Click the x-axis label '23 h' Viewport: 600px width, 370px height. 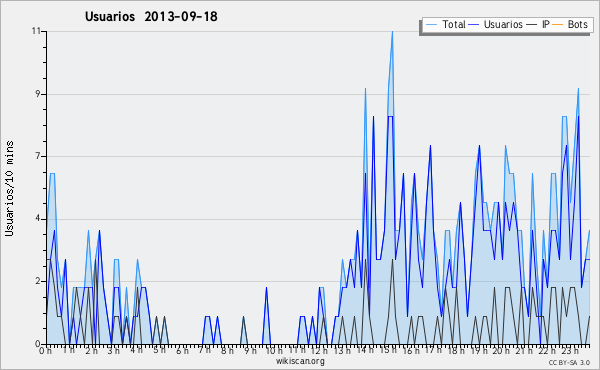click(570, 351)
